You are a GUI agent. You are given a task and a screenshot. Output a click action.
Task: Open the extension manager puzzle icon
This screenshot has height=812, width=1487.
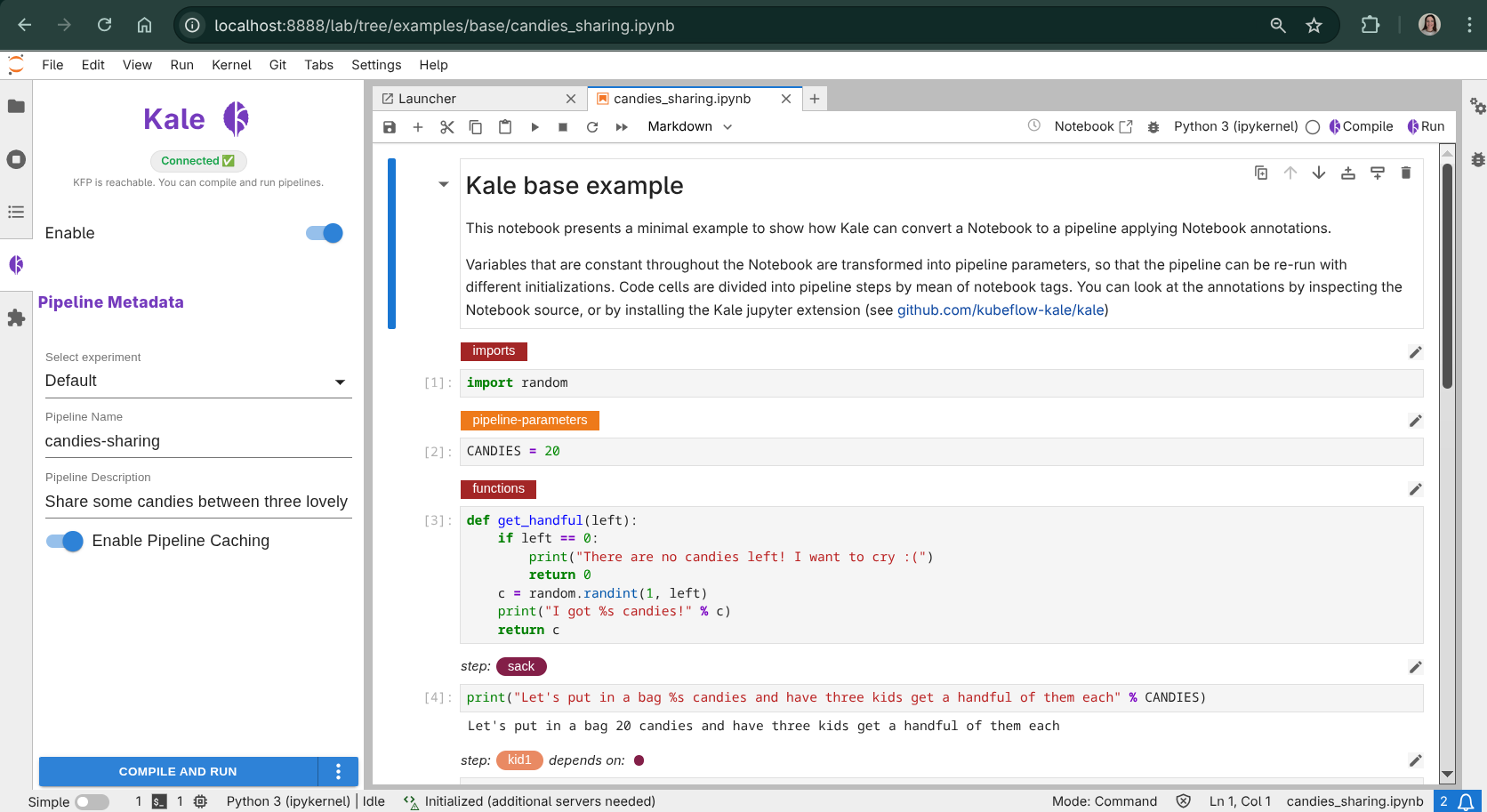(x=16, y=318)
